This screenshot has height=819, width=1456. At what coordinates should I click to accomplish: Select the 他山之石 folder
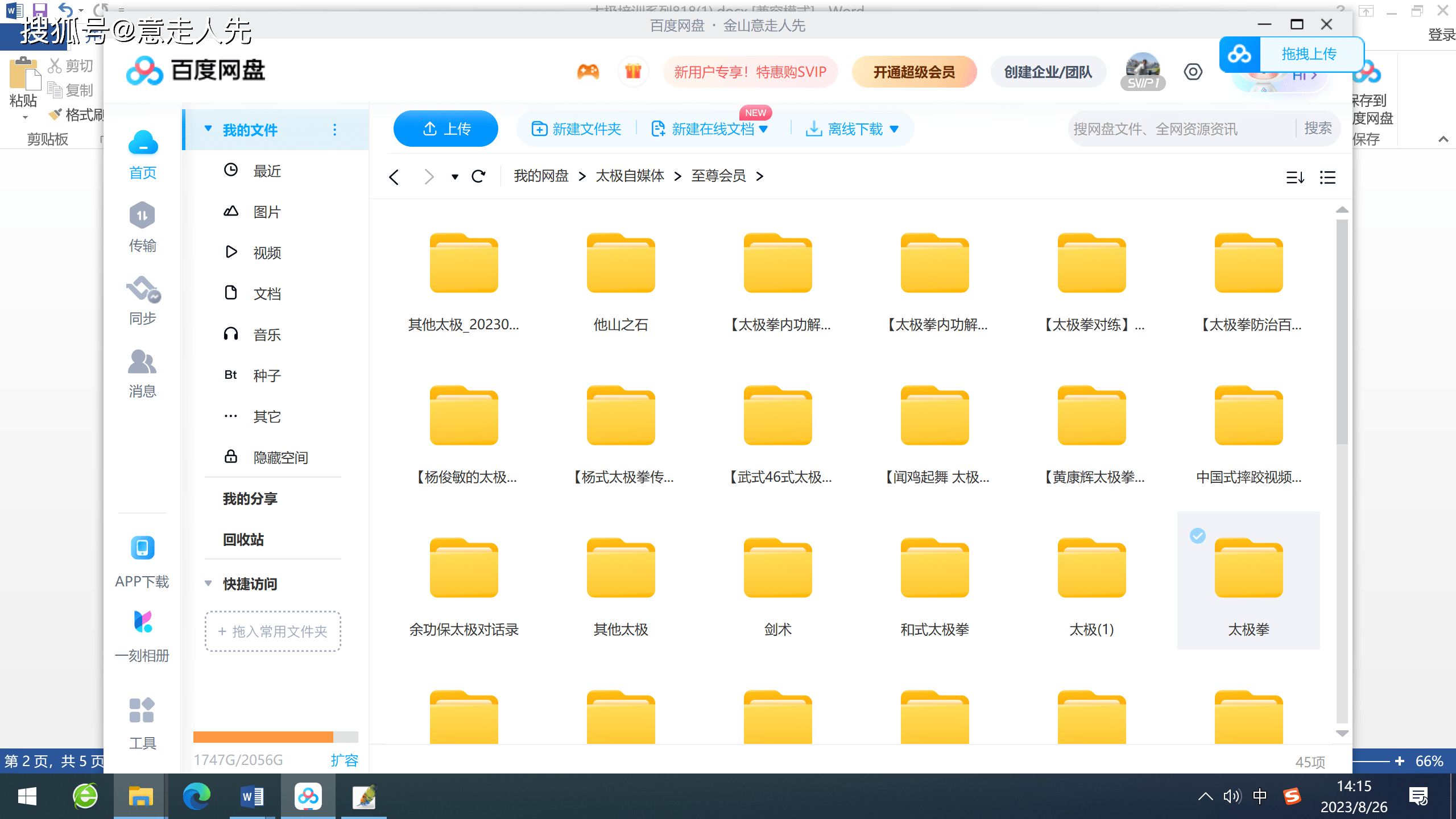point(621,282)
